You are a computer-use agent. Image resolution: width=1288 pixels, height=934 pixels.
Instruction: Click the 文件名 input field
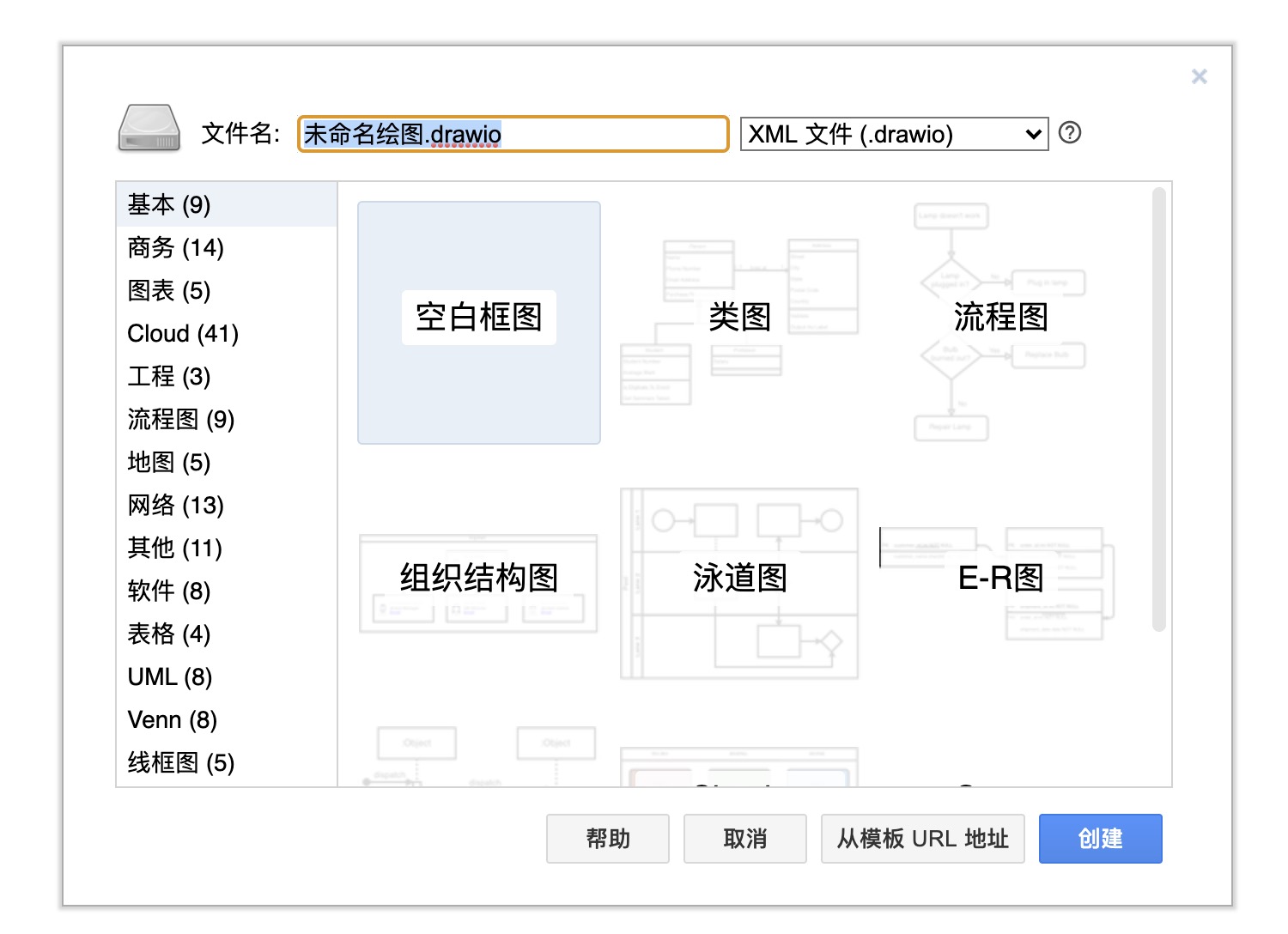[x=513, y=134]
